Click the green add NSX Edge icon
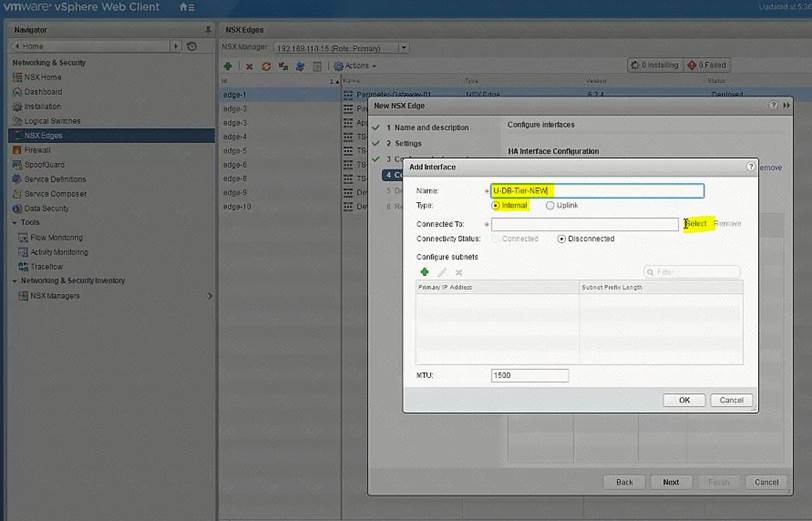The height and width of the screenshot is (521, 812). (x=229, y=66)
